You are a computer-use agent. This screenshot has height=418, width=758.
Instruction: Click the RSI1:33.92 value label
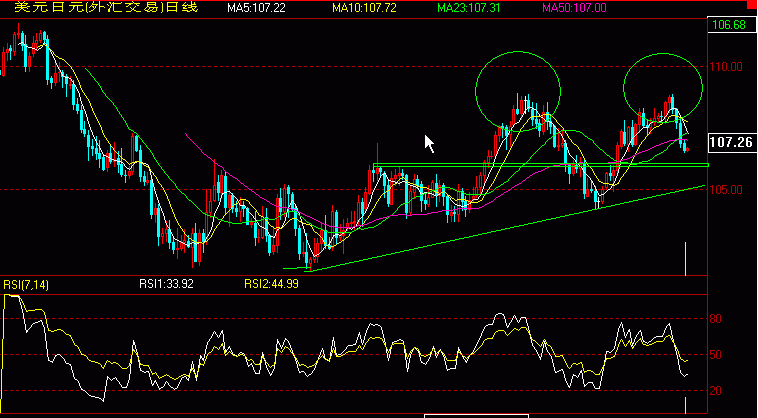tap(166, 284)
